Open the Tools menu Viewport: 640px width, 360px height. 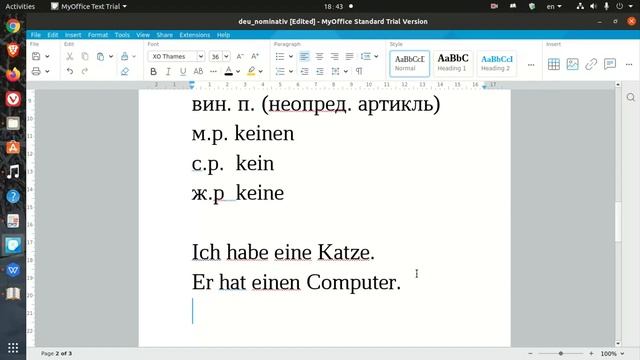tap(122, 35)
